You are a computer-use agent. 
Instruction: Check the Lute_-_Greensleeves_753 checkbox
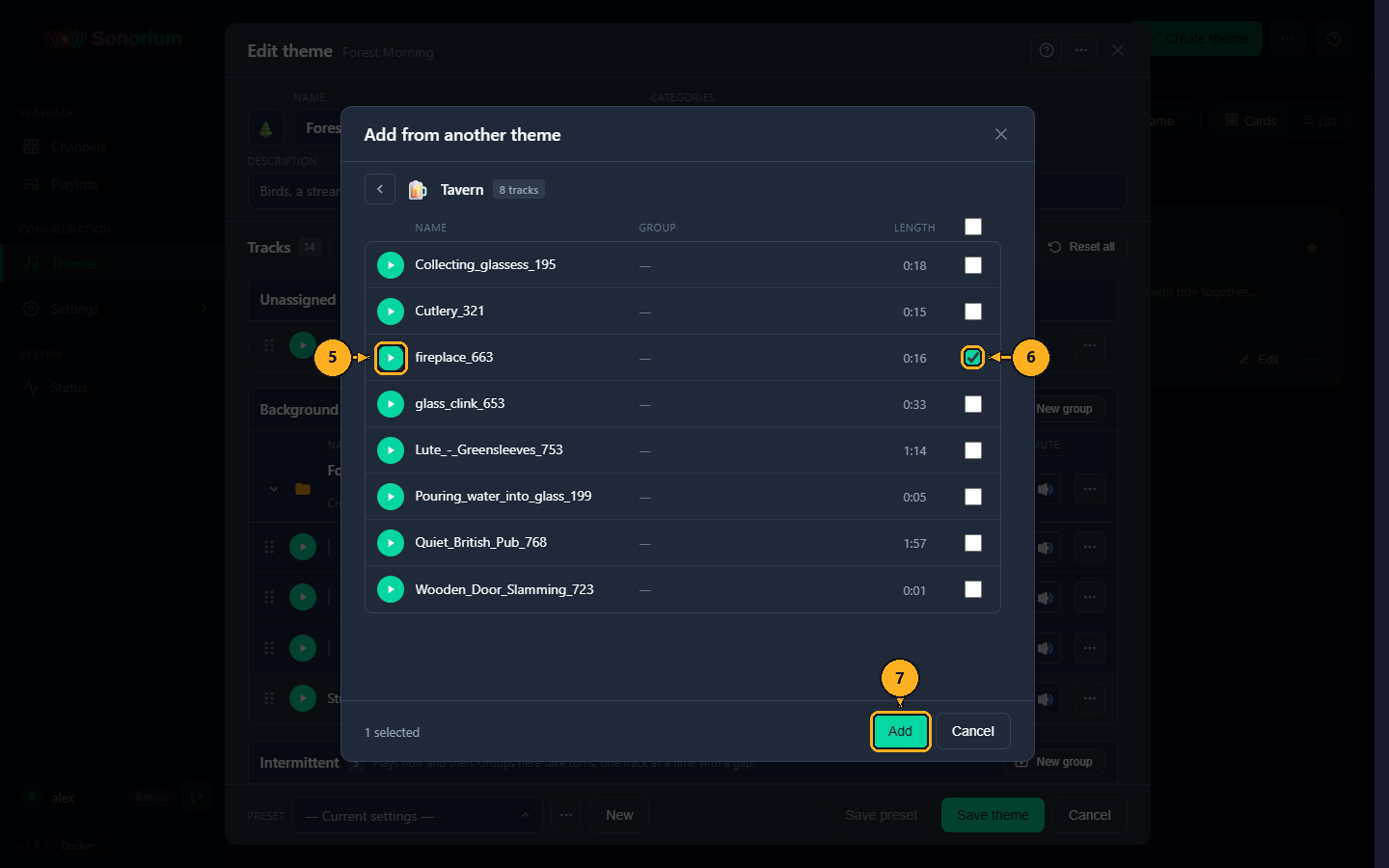(x=973, y=450)
